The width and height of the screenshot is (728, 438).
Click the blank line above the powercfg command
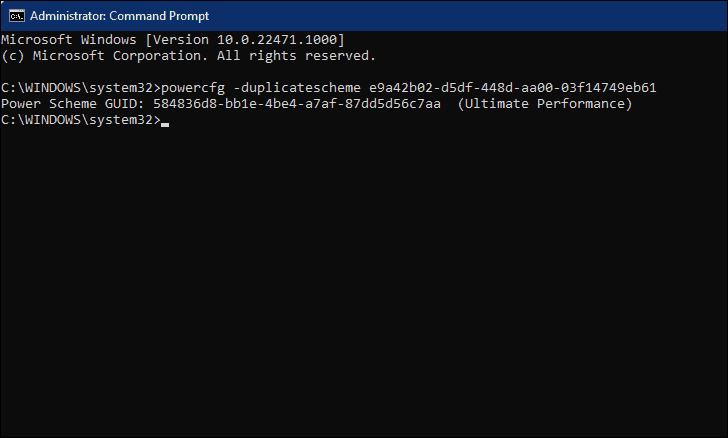pos(364,72)
